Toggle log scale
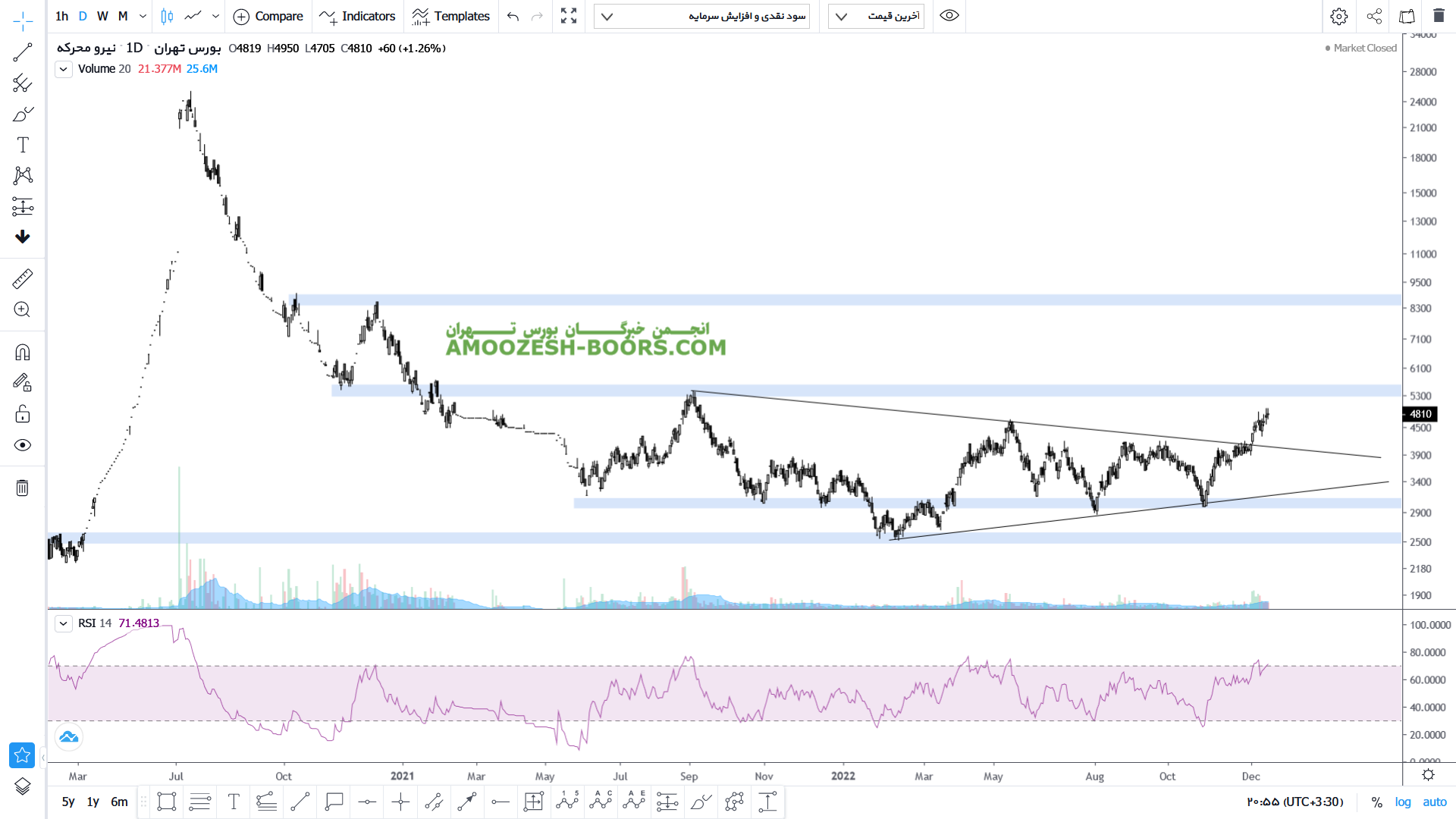Viewport: 1456px width, 819px height. [1403, 802]
